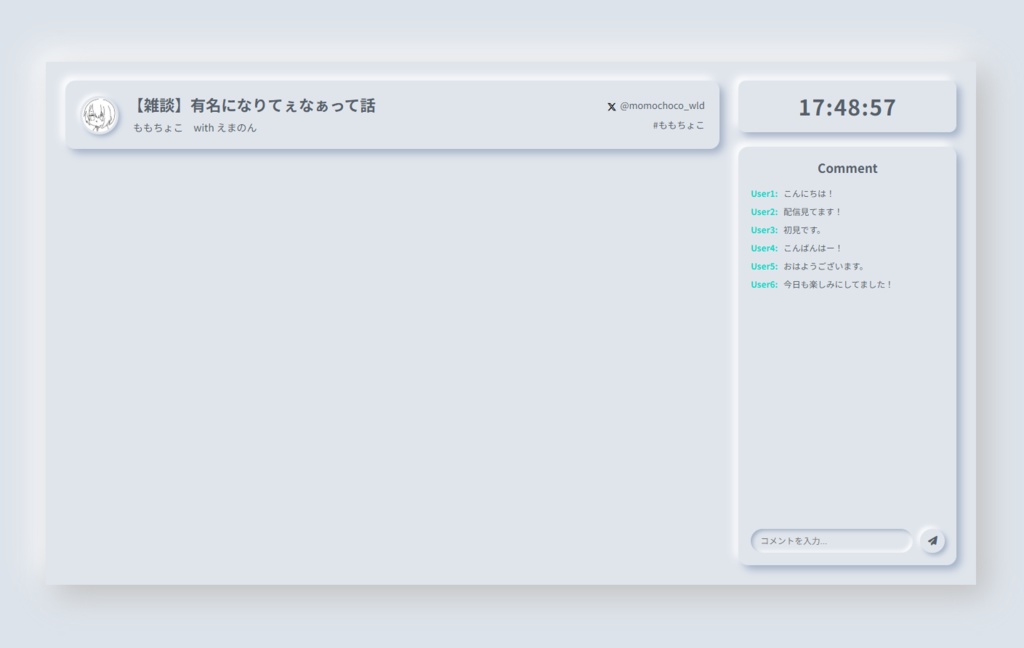
Task: Click User4 username
Action: 764,249
